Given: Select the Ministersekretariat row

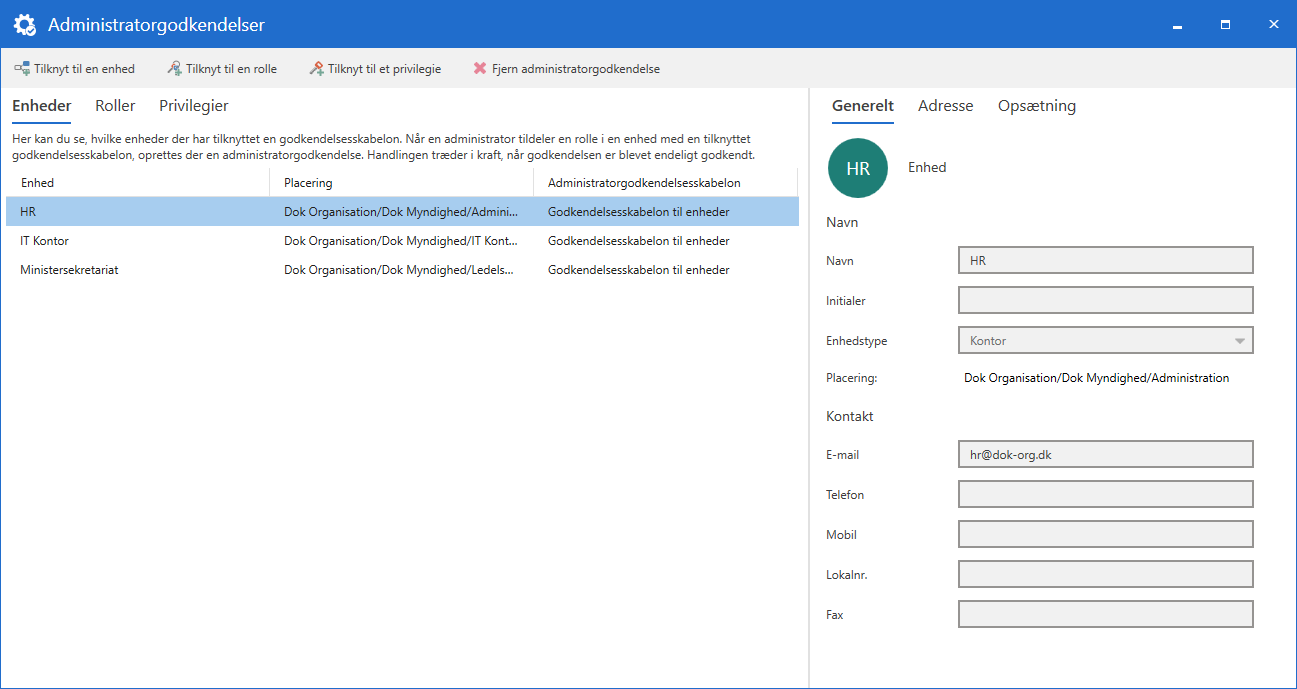Looking at the screenshot, I should pos(402,270).
